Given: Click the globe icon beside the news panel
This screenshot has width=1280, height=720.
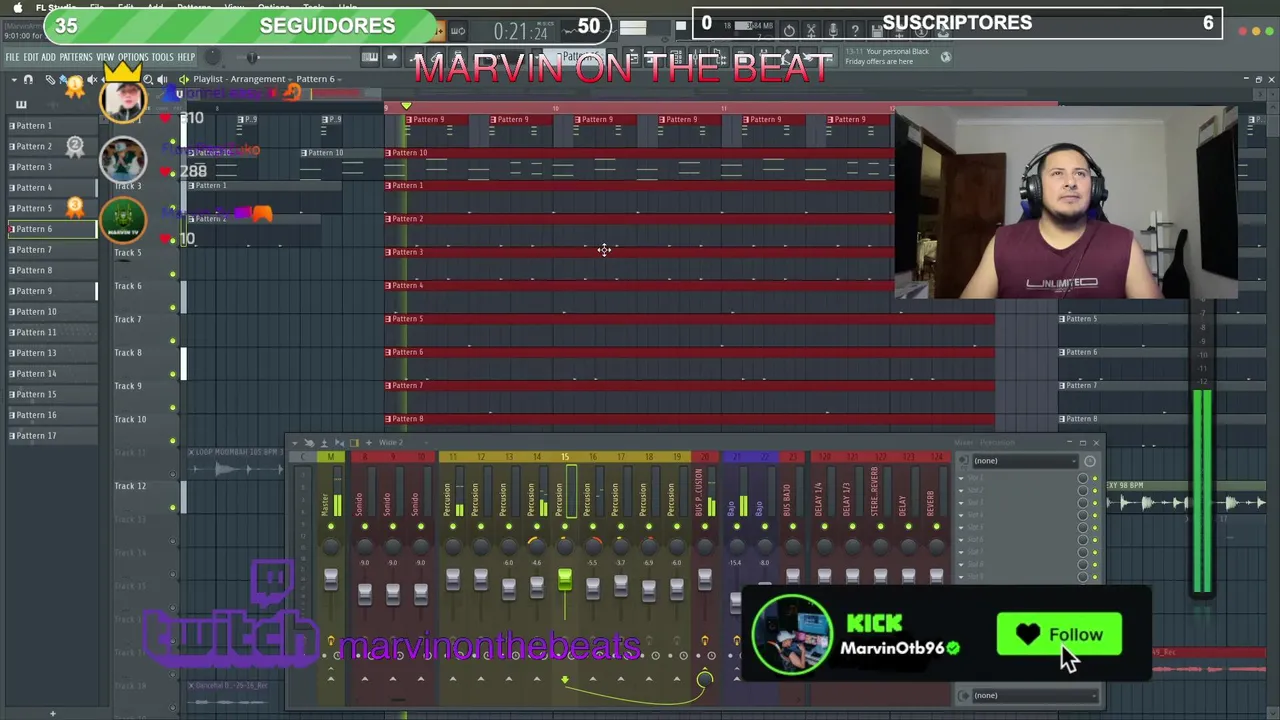Looking at the screenshot, I should coord(945,57).
